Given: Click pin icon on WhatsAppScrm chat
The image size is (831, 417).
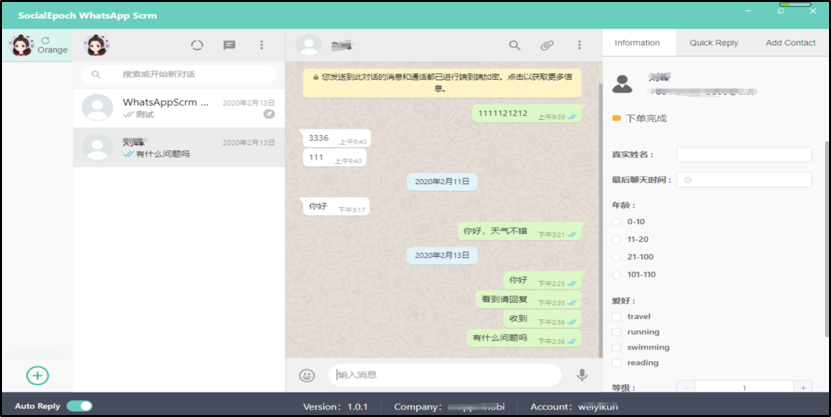Looking at the screenshot, I should (269, 114).
